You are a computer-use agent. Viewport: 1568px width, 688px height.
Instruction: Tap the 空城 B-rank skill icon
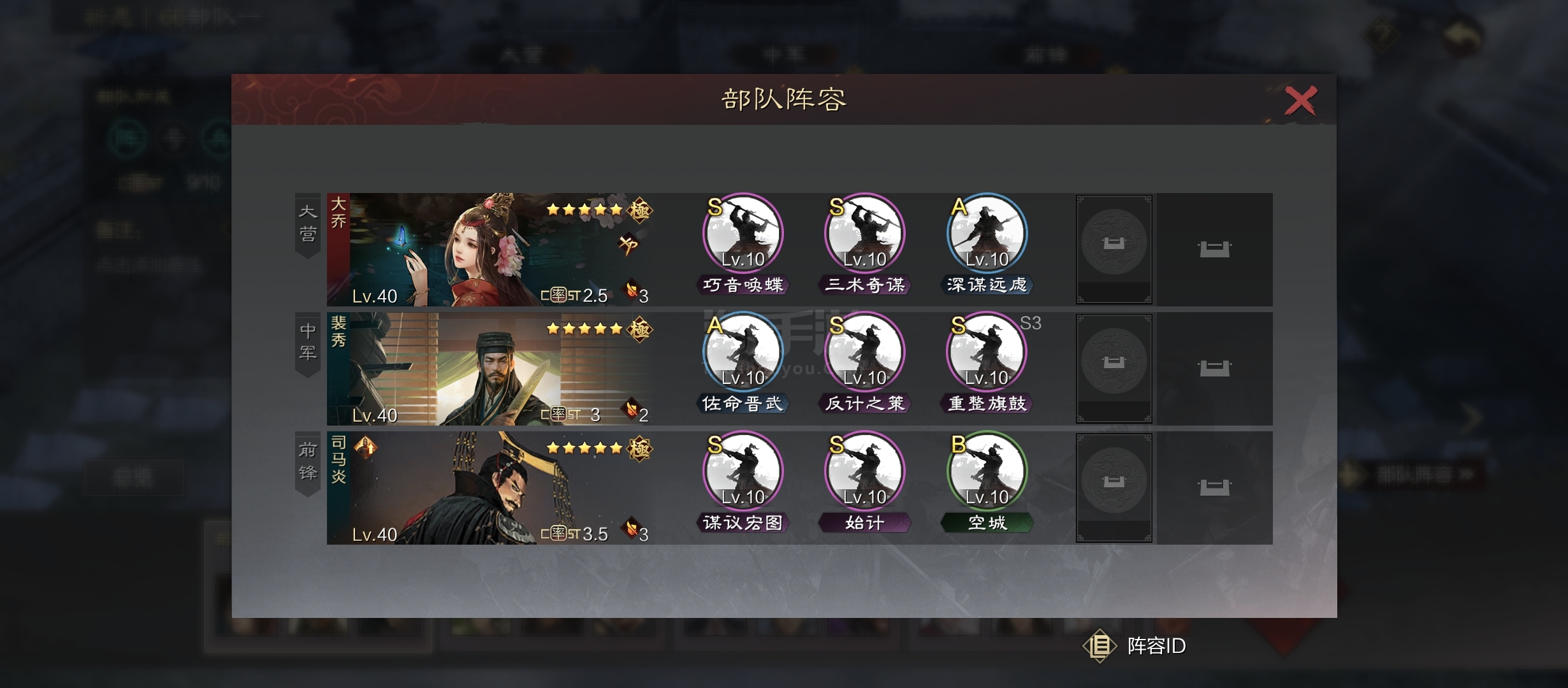(987, 472)
